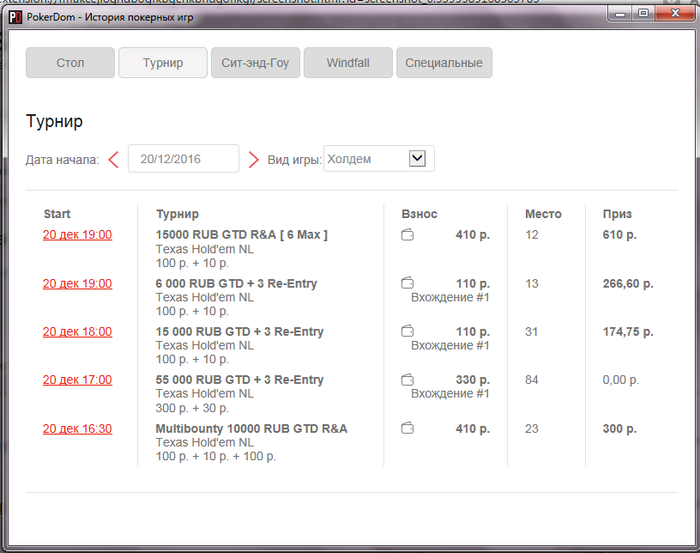Switch to the Турнир tab
Image resolution: width=700 pixels, height=553 pixels.
click(163, 63)
